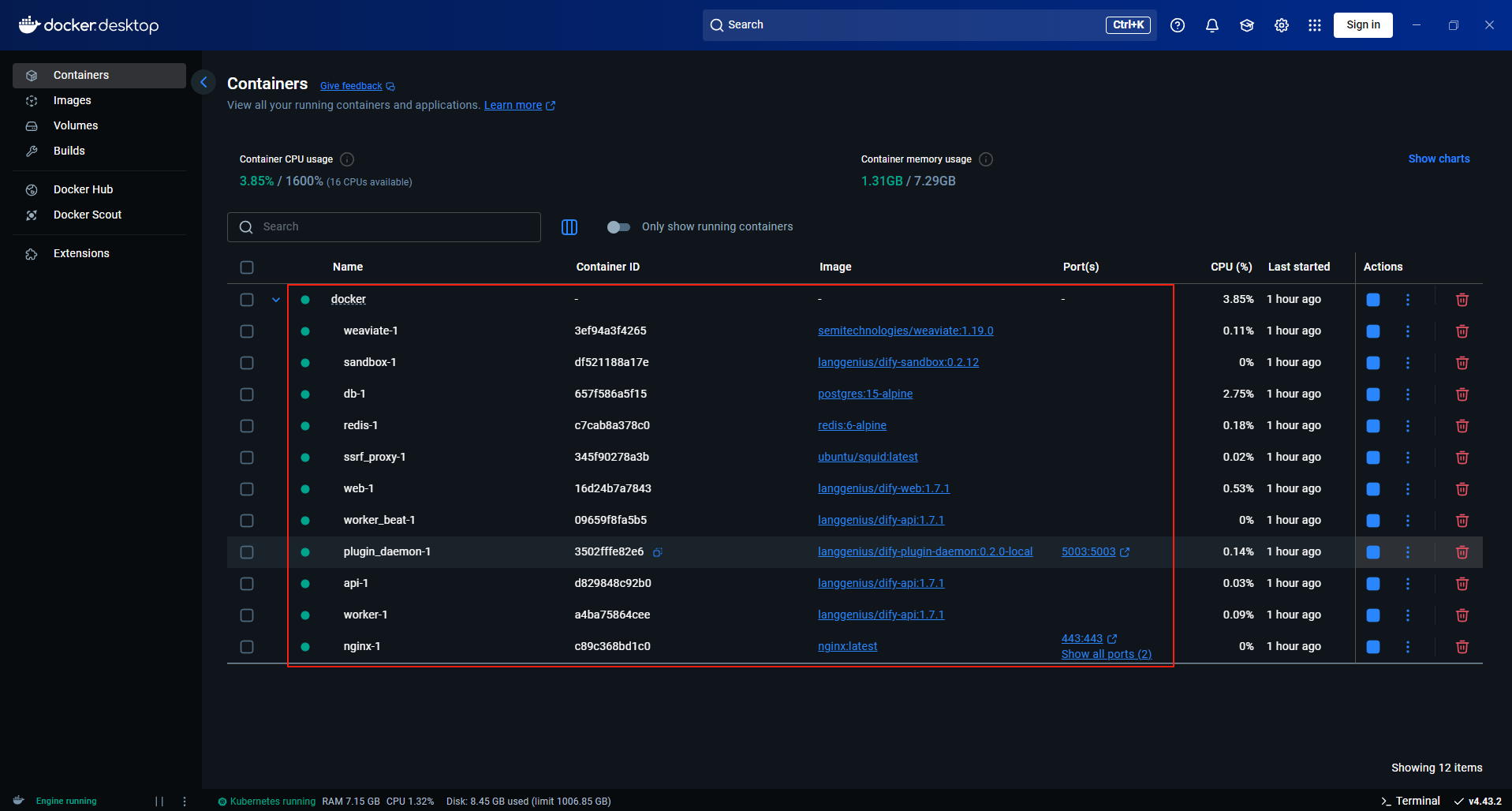The height and width of the screenshot is (811, 1512).
Task: Open more actions for worker-1
Action: tap(1408, 615)
